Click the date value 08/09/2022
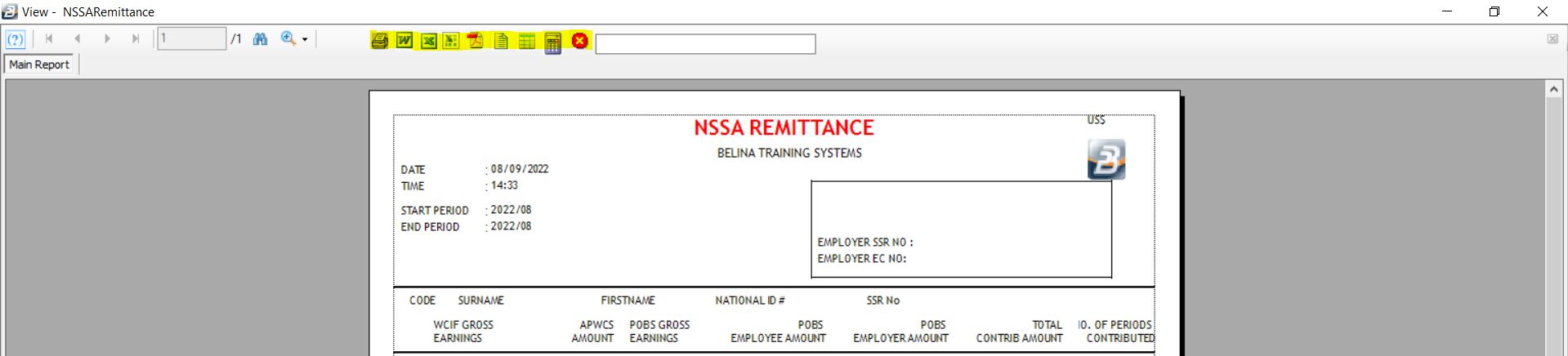This screenshot has height=356, width=1568. click(520, 169)
